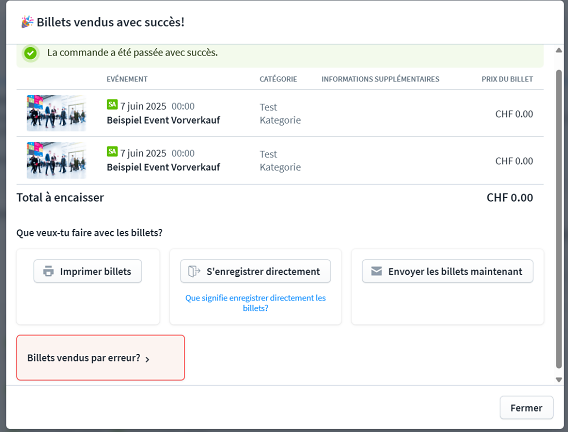Open link explaining enregistrer directement les billets
The width and height of the screenshot is (568, 432).
pos(255,303)
